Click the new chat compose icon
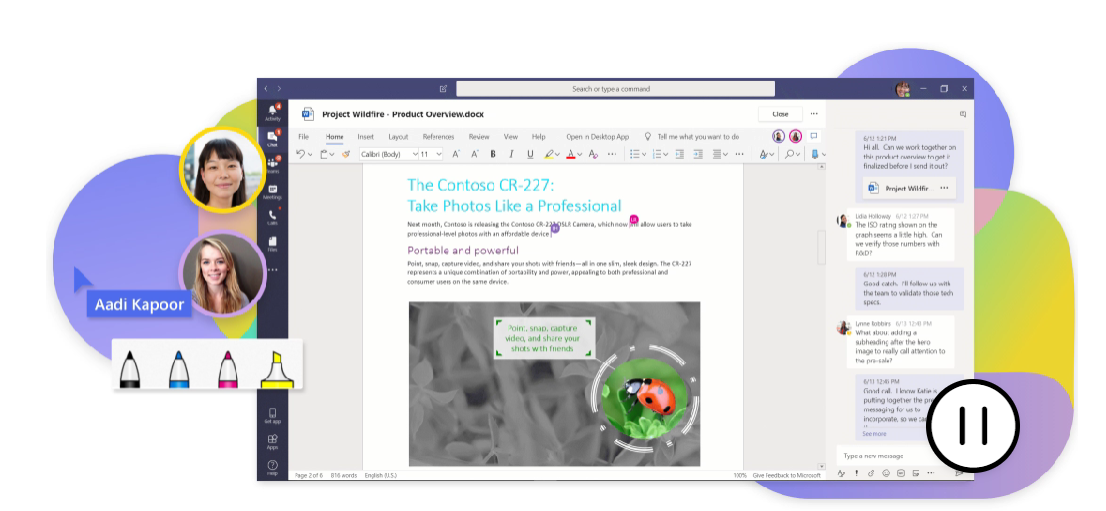 [x=443, y=89]
